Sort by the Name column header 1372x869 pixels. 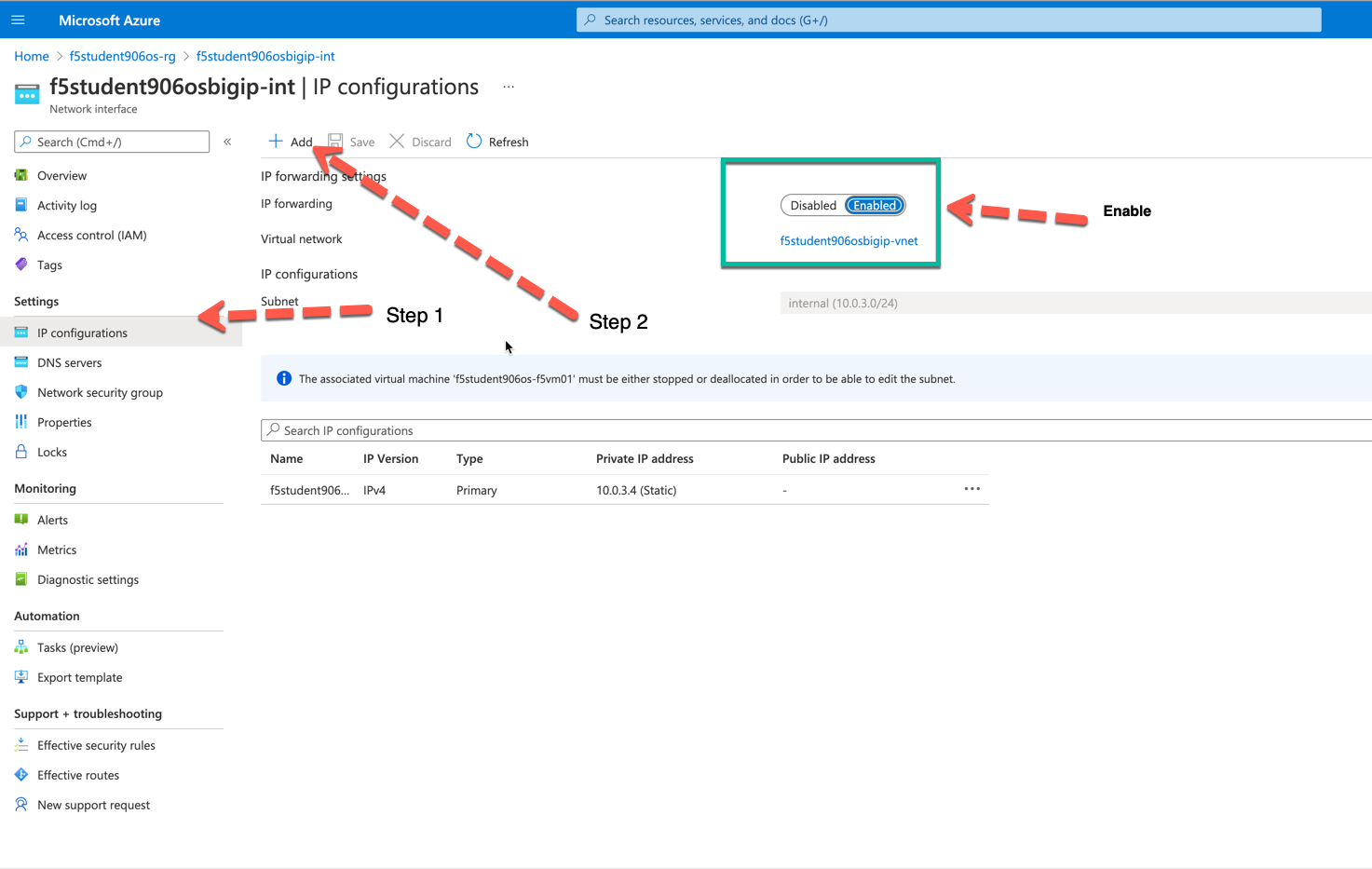[x=287, y=458]
